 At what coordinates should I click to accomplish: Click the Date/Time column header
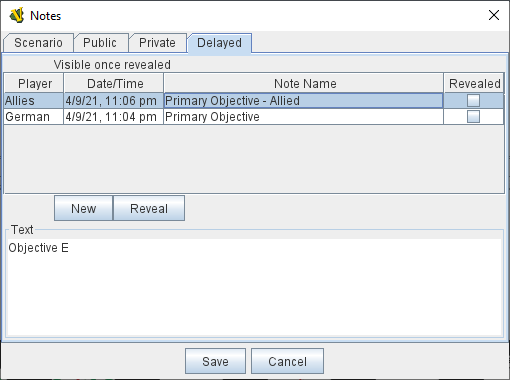[114, 83]
